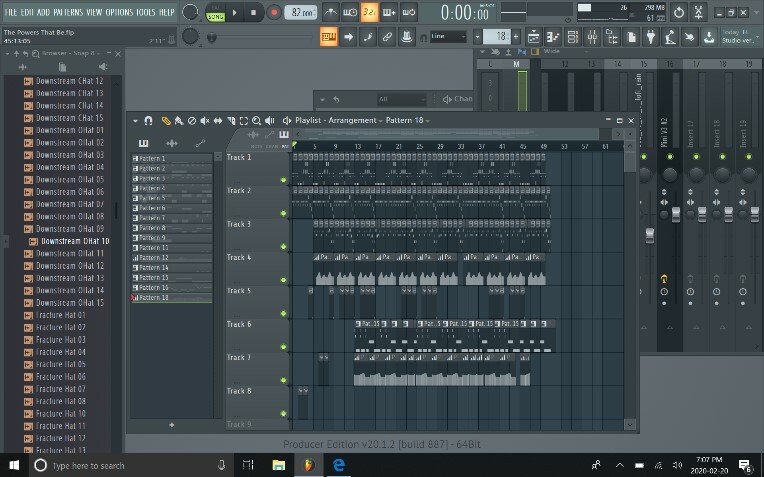Select Pattern 18 in the picker list
Viewport: 764px width, 477px height.
tap(172, 298)
